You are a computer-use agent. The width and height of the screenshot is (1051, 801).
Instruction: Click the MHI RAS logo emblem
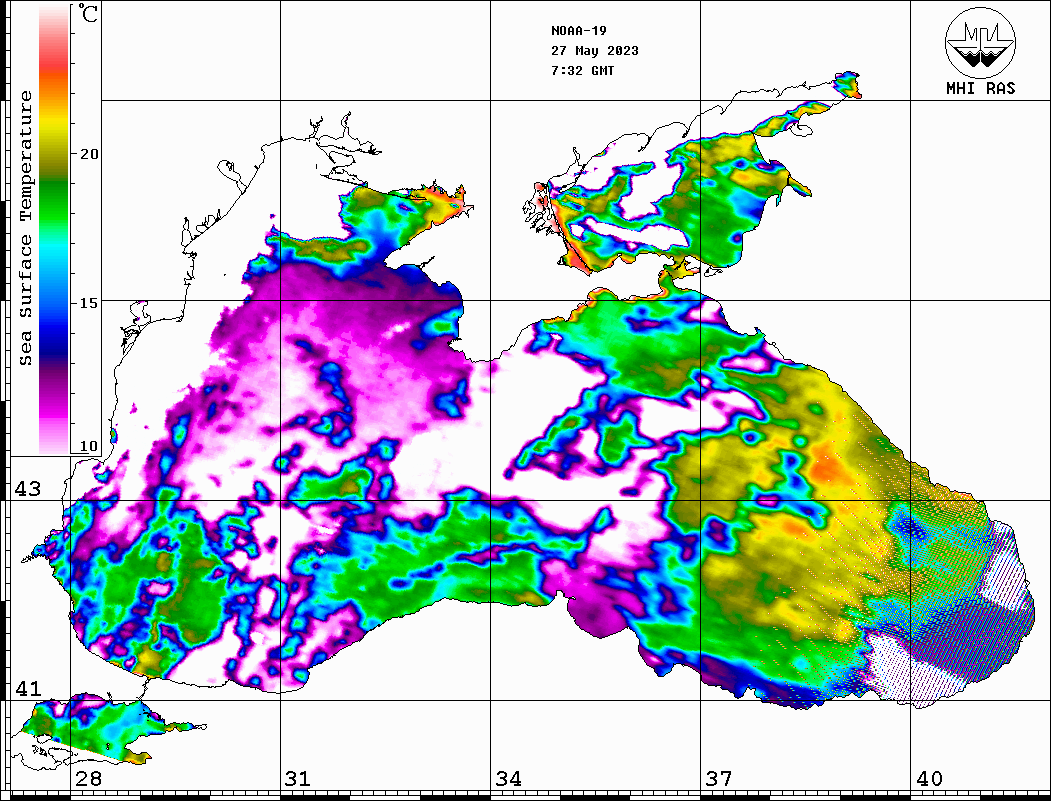(981, 42)
